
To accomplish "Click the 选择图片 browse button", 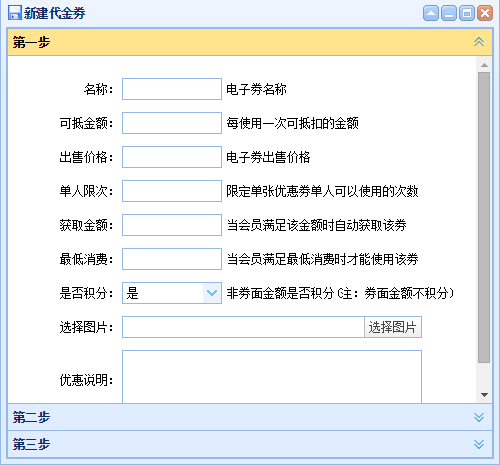I will click(393, 327).
